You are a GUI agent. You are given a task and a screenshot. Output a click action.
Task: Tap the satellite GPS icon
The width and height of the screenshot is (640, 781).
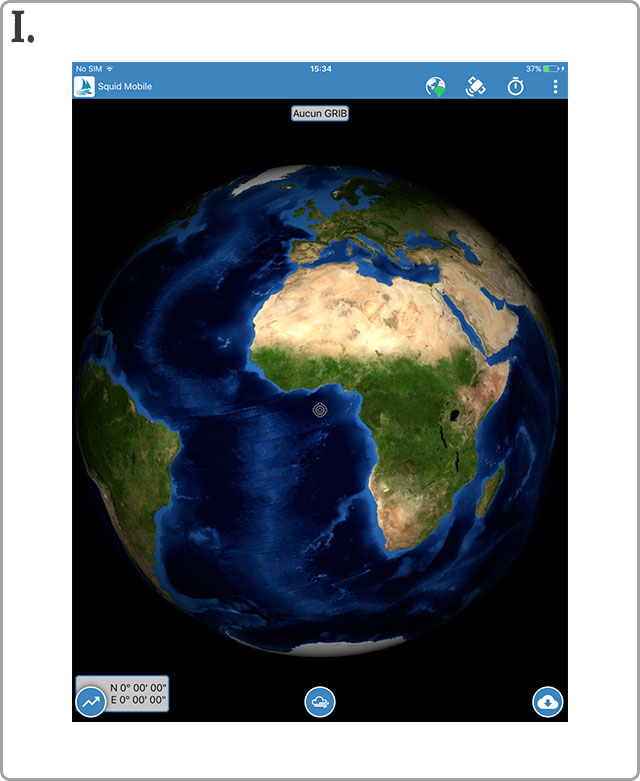pyautogui.click(x=475, y=87)
